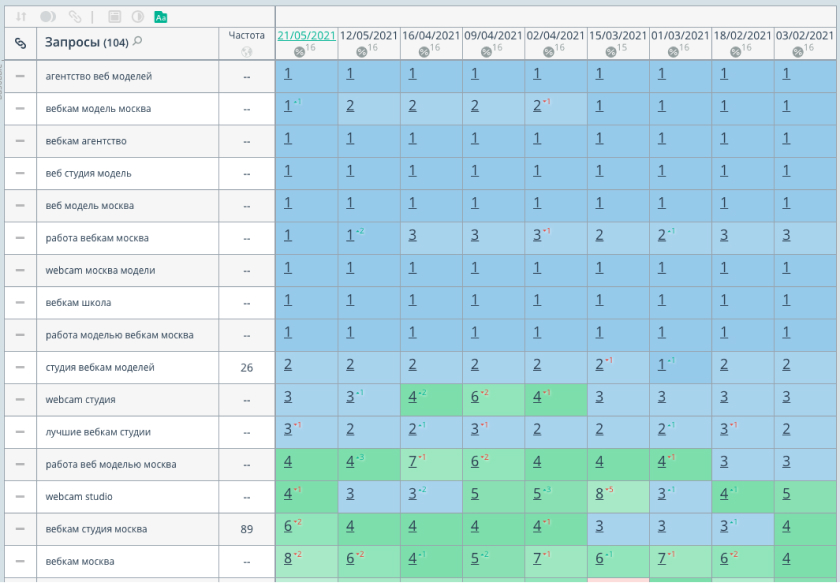Expand the row for вебкам модель москва
Image resolution: width=840 pixels, height=583 pixels.
[20, 109]
